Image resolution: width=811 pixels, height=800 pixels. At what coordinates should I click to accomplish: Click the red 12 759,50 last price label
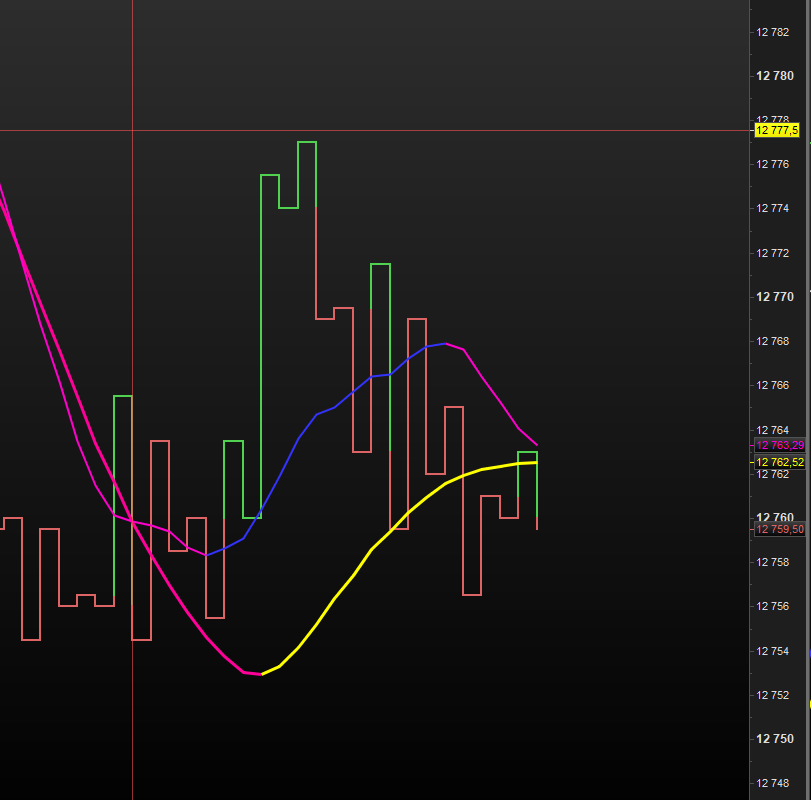[x=780, y=529]
